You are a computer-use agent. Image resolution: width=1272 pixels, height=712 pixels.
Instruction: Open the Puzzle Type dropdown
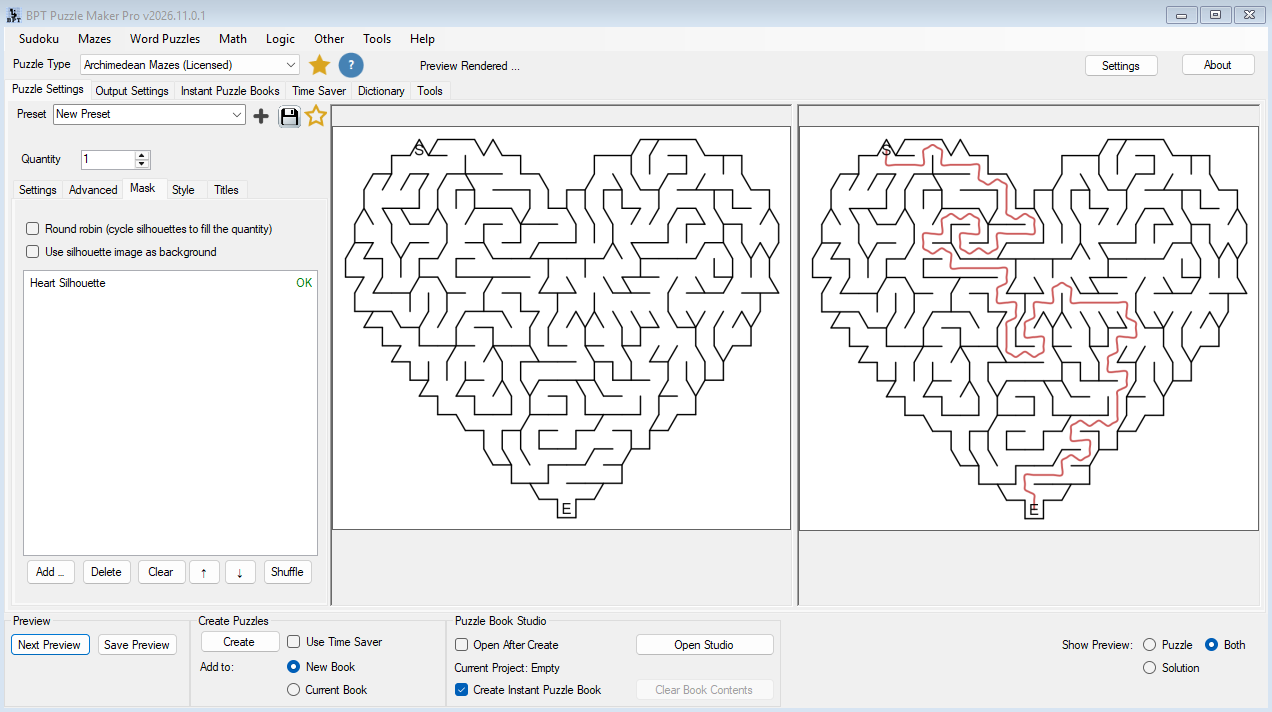click(189, 65)
